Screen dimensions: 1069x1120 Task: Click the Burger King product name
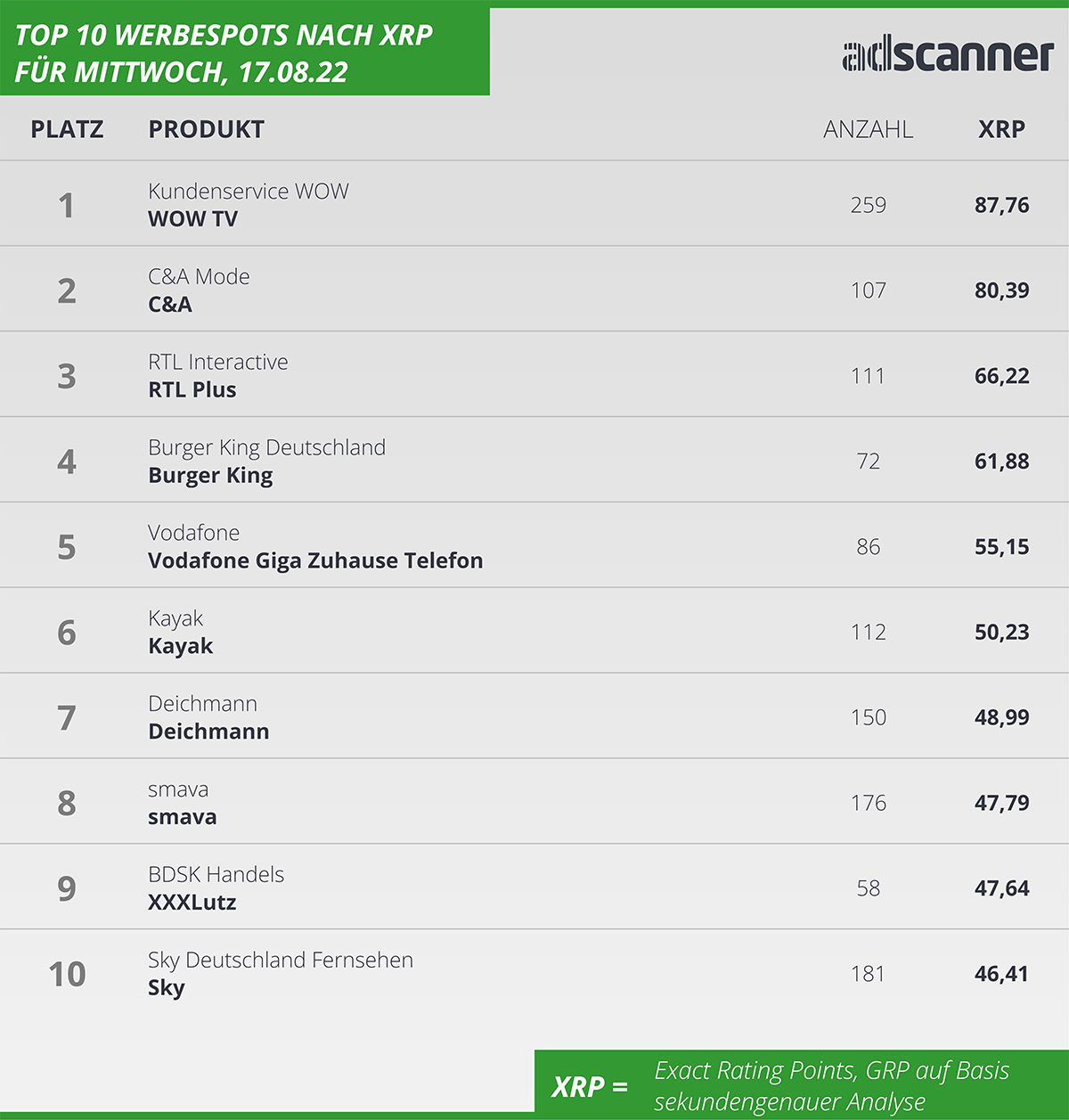pyautogui.click(x=210, y=475)
